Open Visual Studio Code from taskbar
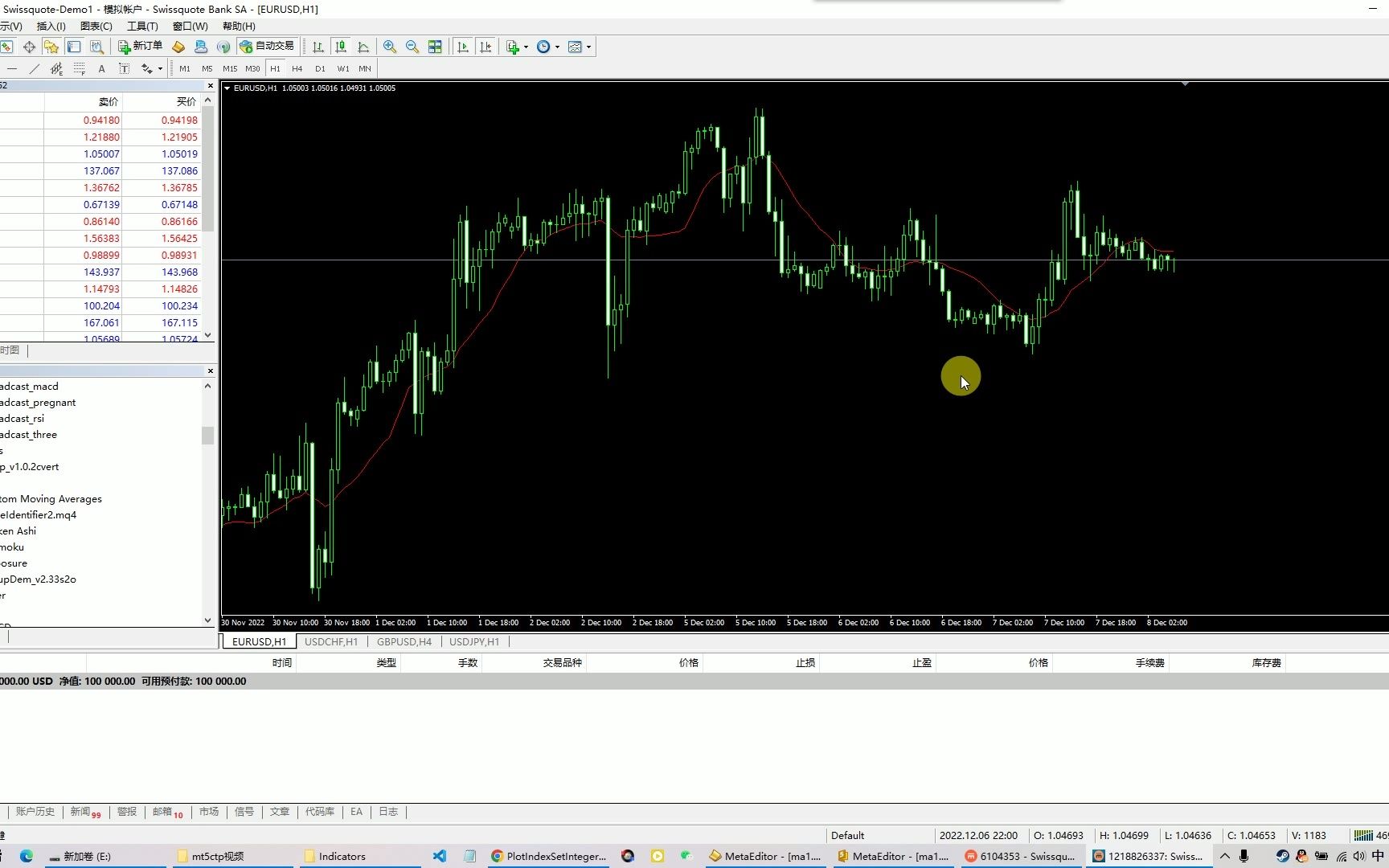The width and height of the screenshot is (1389, 868). pos(439,856)
